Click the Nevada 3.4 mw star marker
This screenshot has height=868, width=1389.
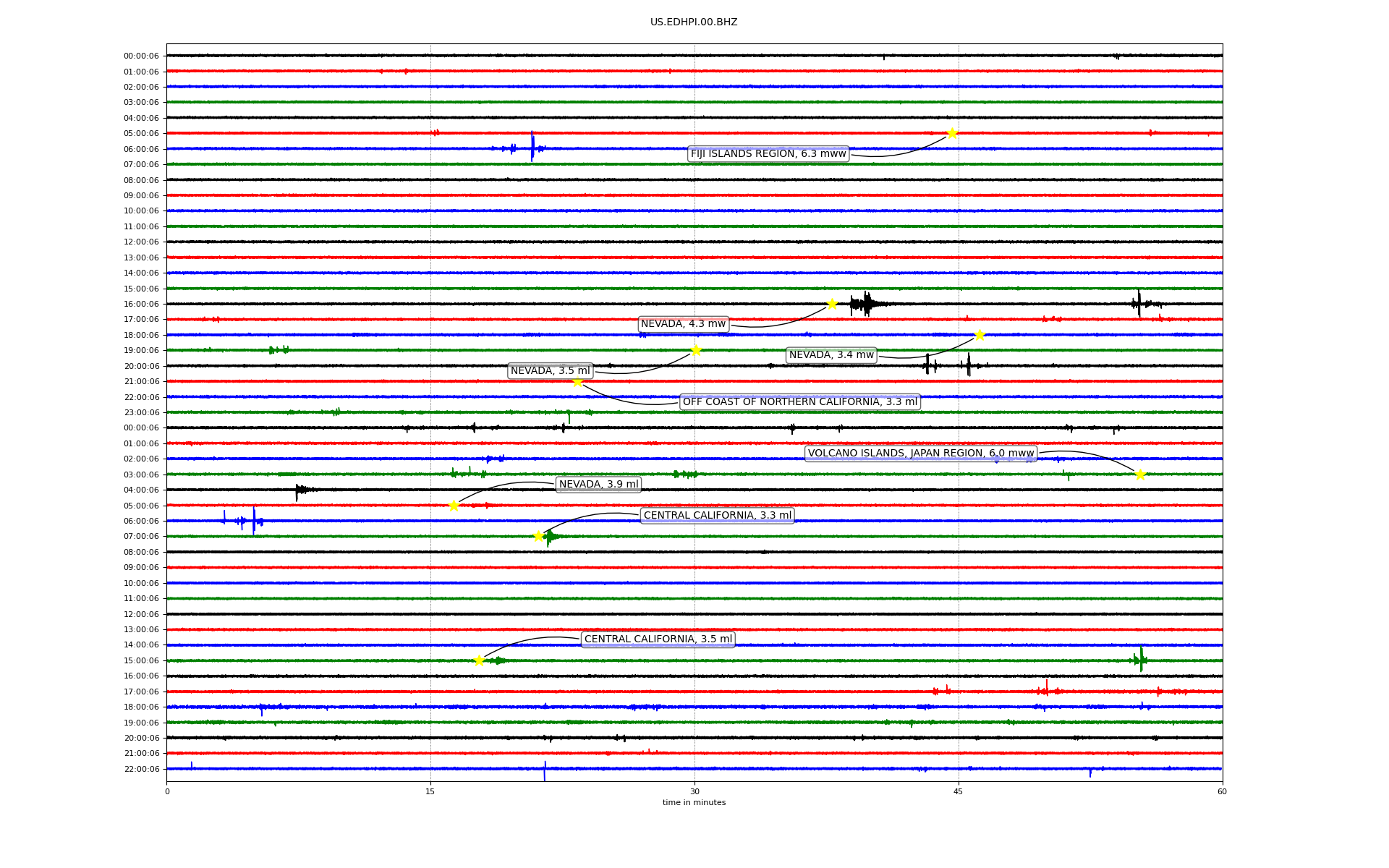point(980,335)
